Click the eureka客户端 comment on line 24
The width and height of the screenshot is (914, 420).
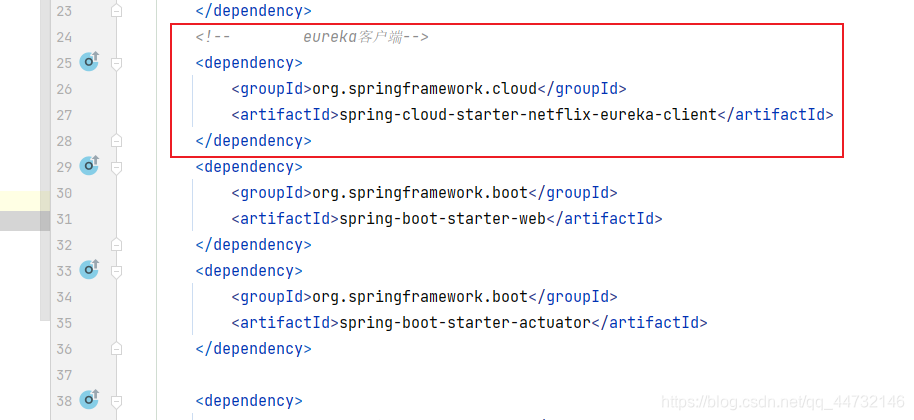[x=312, y=37]
